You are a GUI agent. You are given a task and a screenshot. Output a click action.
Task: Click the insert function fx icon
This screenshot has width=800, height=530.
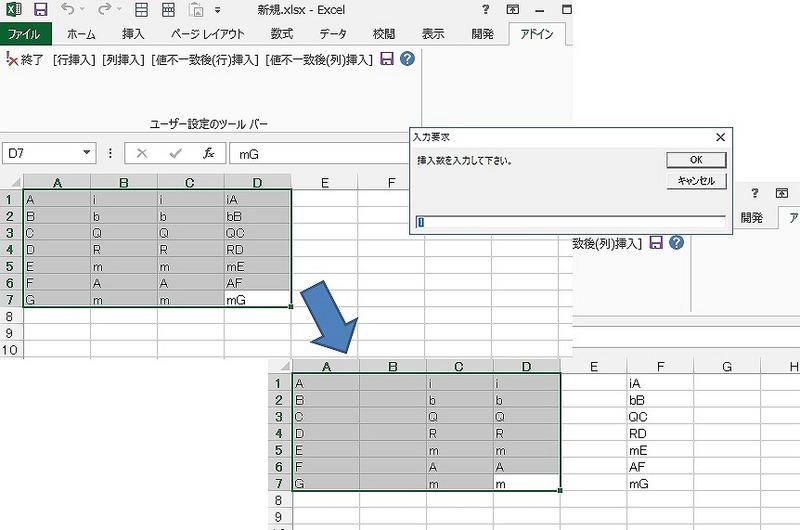point(209,153)
